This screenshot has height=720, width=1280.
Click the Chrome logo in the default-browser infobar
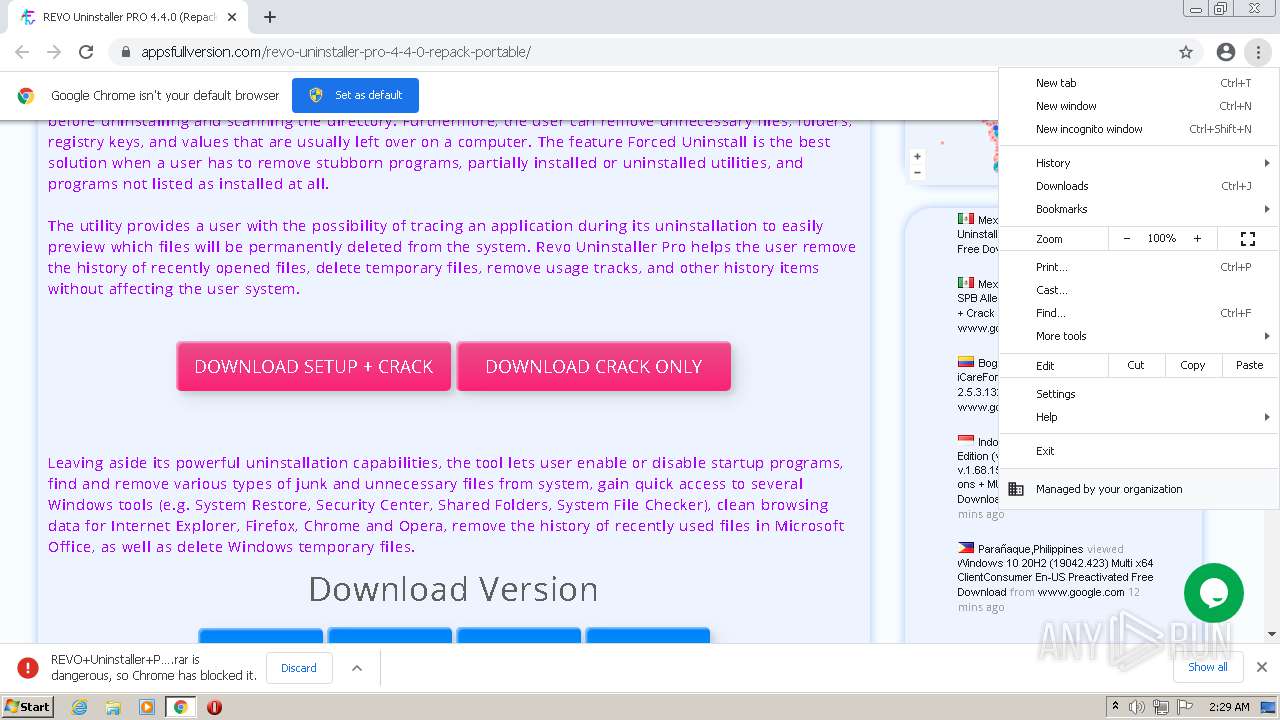26,96
